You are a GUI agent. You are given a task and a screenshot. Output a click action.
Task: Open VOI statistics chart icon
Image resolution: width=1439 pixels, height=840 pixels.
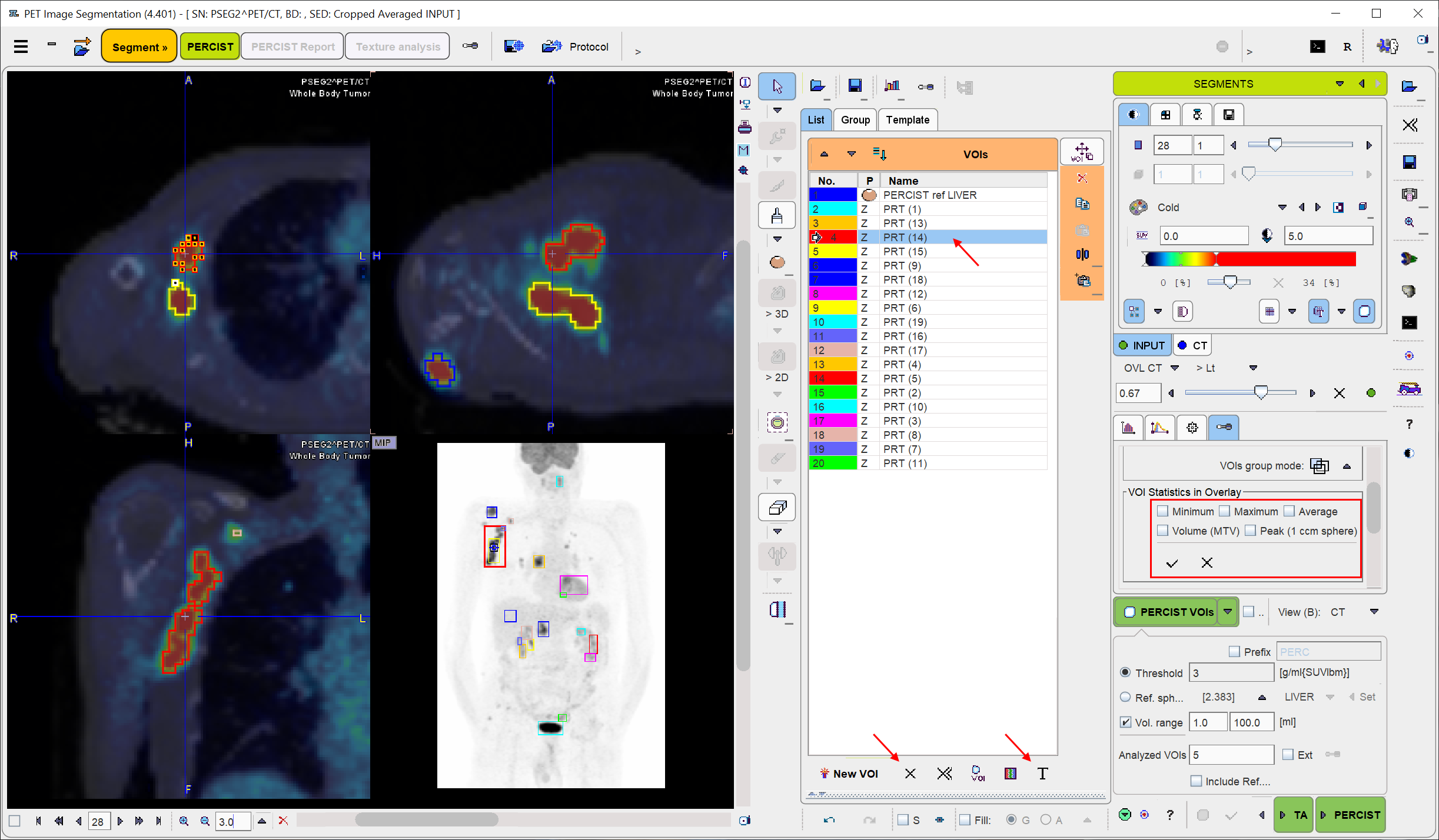(x=892, y=86)
